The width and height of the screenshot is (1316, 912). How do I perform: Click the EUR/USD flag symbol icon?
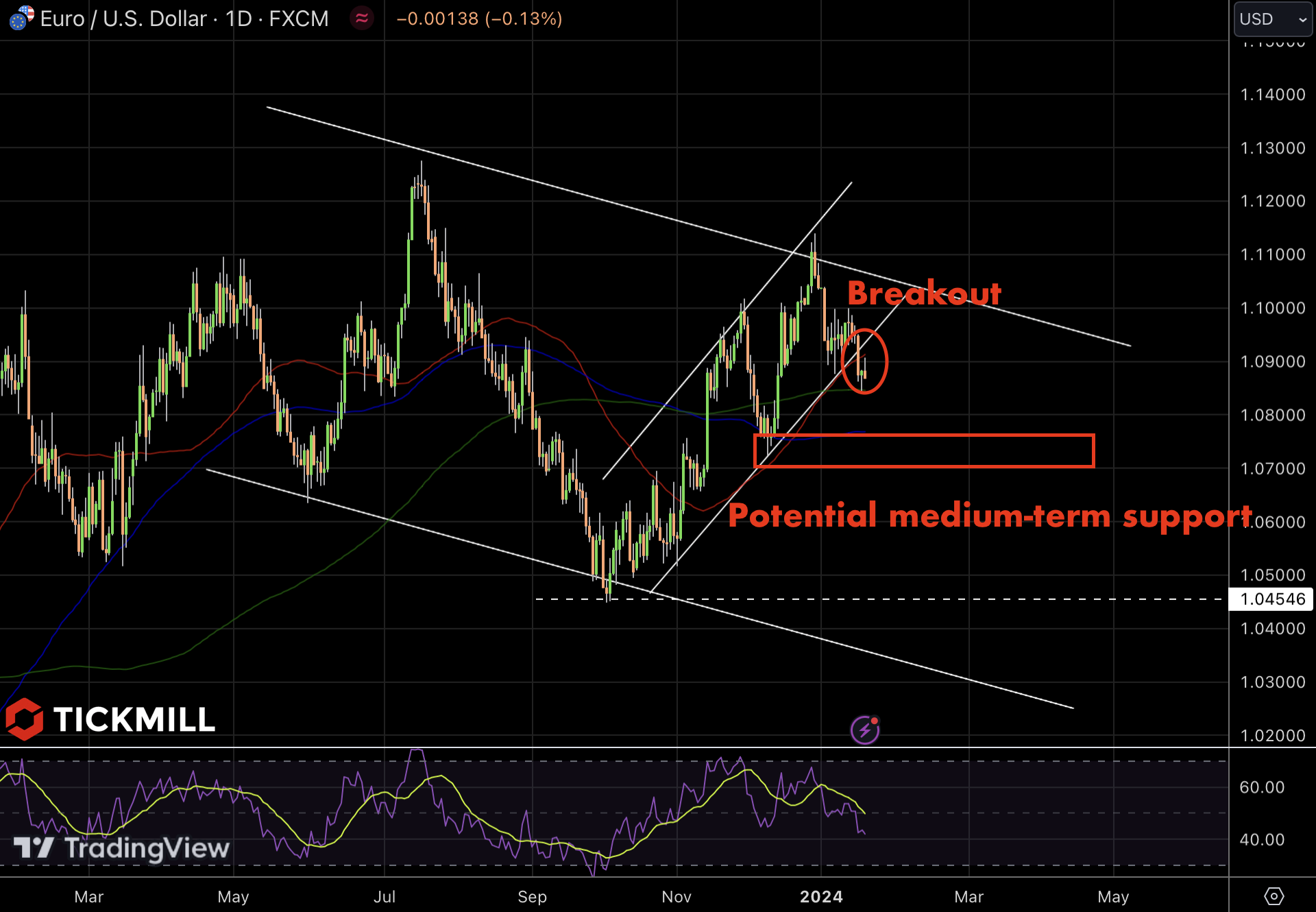point(21,18)
